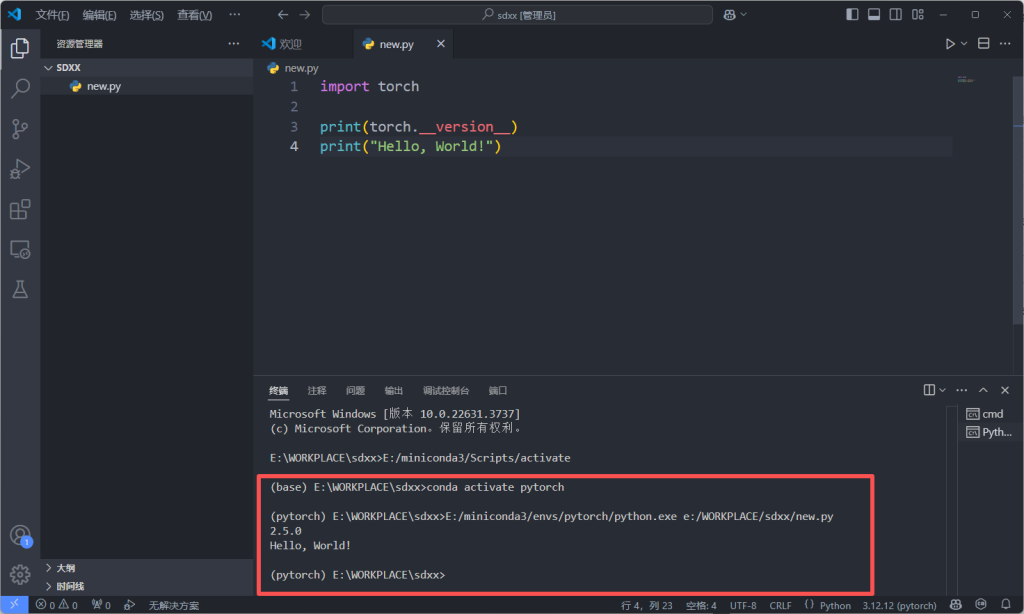
Task: Open the Remote Explorer view
Action: click(x=20, y=250)
